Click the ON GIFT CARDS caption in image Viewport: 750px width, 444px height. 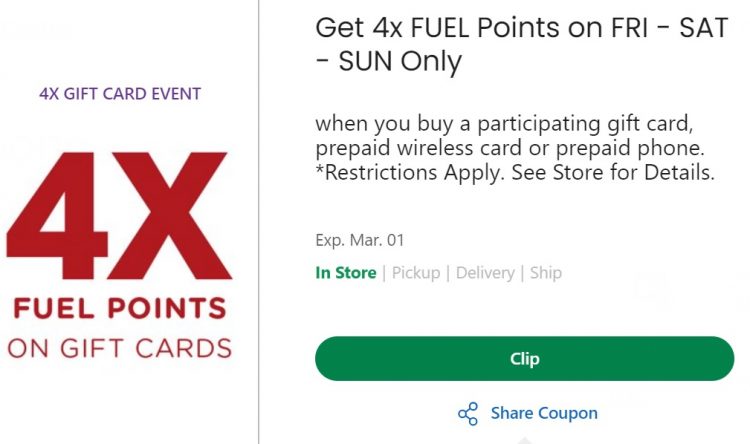pyautogui.click(x=120, y=348)
